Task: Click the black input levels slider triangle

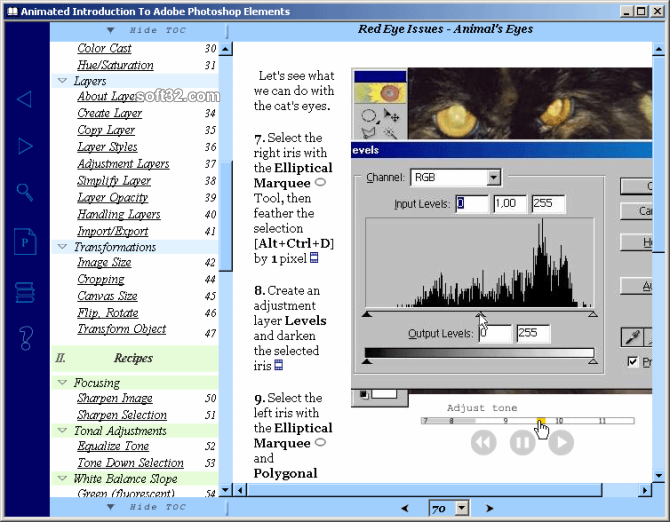Action: [x=367, y=314]
